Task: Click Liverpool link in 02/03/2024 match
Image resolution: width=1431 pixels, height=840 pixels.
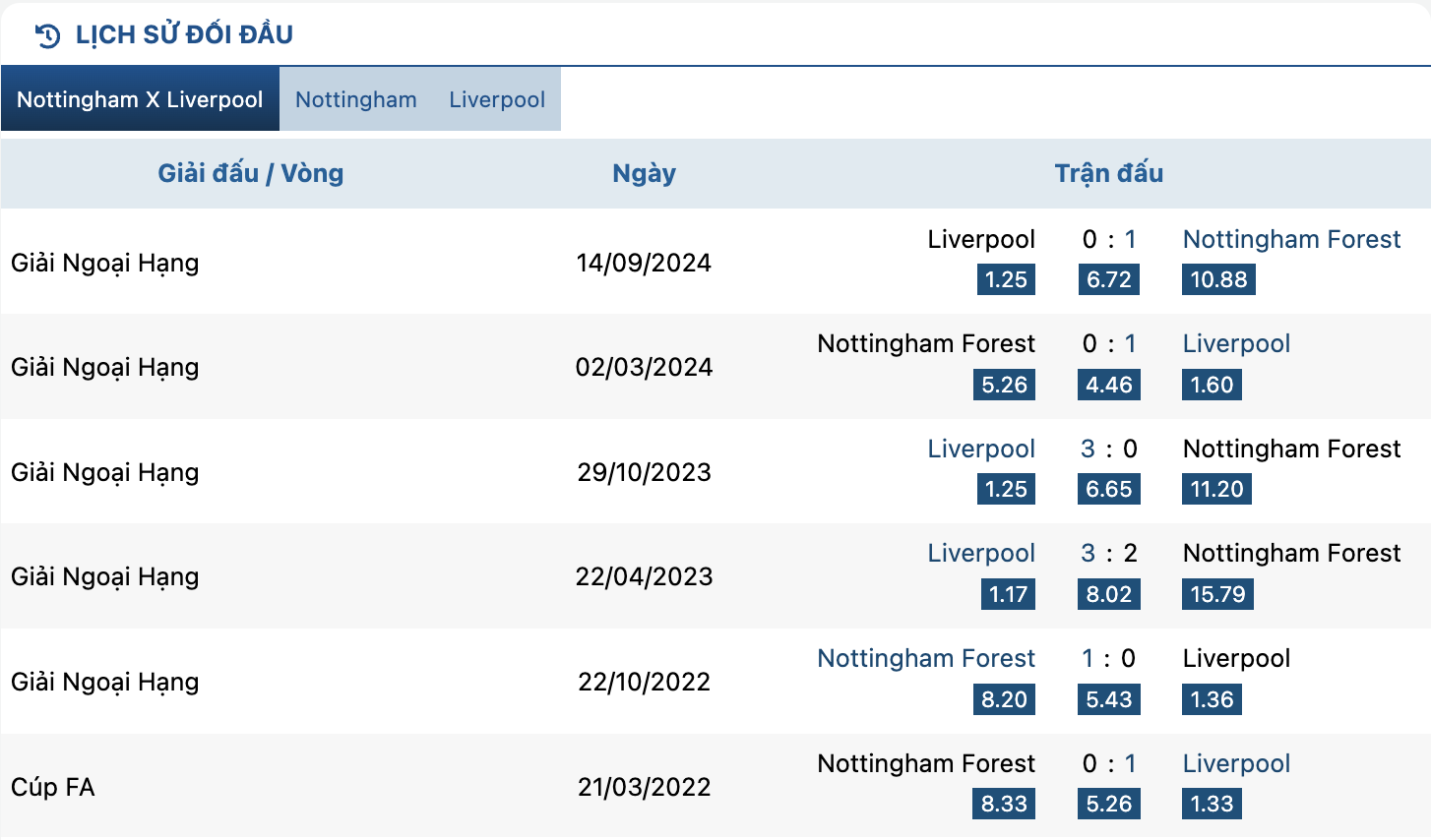Action: (1236, 343)
